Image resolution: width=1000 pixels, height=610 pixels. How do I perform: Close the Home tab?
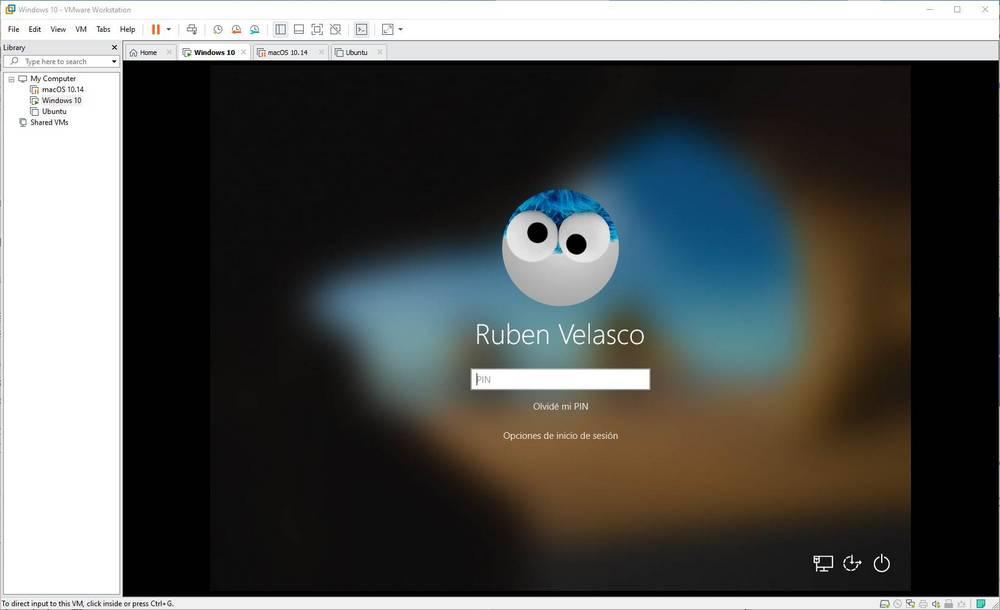tap(169, 52)
